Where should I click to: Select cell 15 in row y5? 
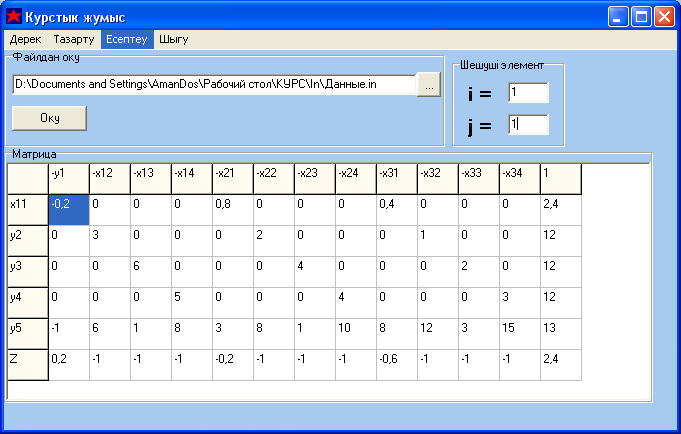520,334
